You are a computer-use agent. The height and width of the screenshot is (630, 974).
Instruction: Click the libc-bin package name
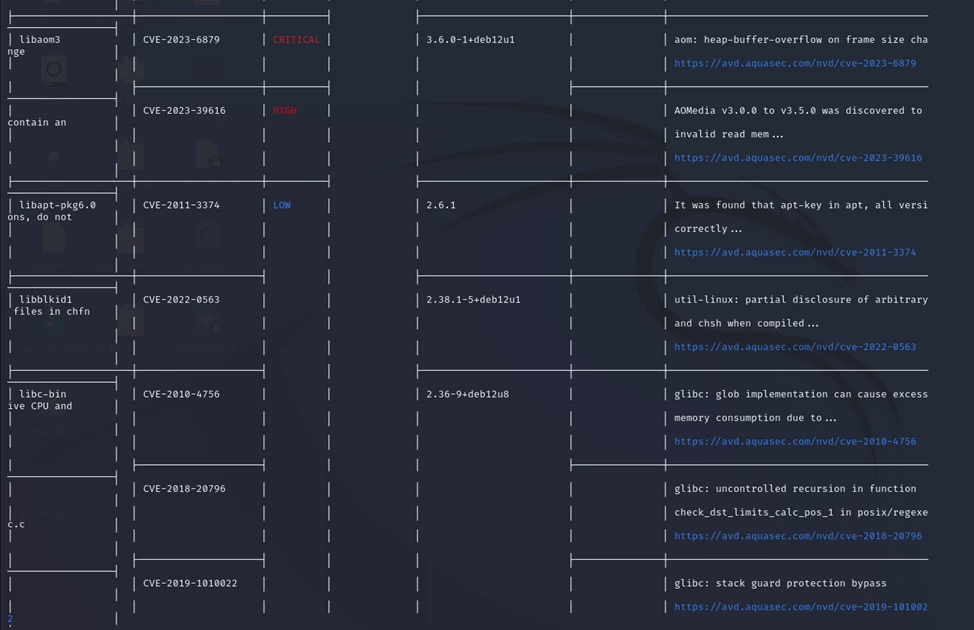click(x=43, y=394)
